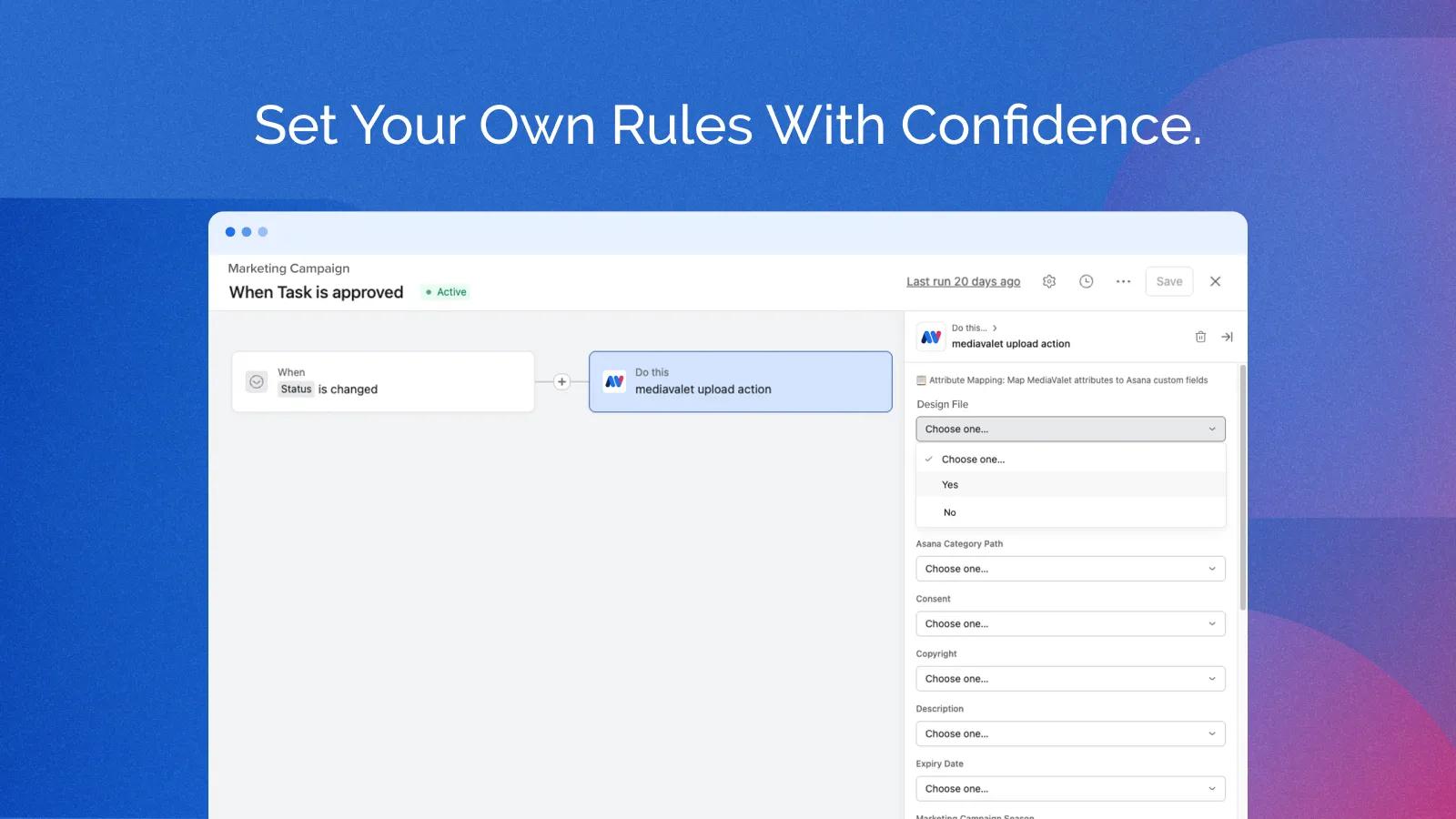Open the Consent dropdown
Screen dimensions: 1456x819
coord(1070,624)
